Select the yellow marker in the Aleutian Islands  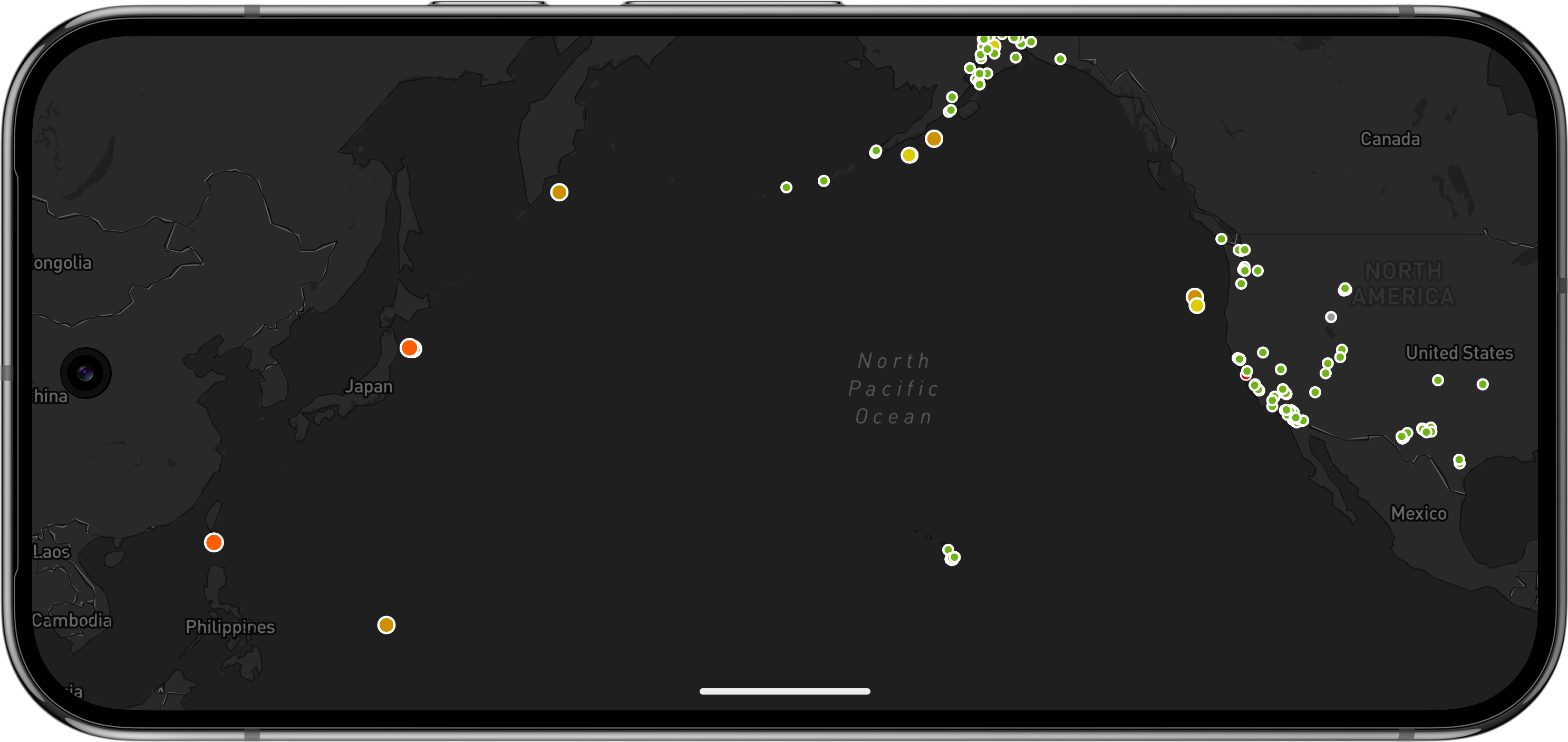(909, 155)
